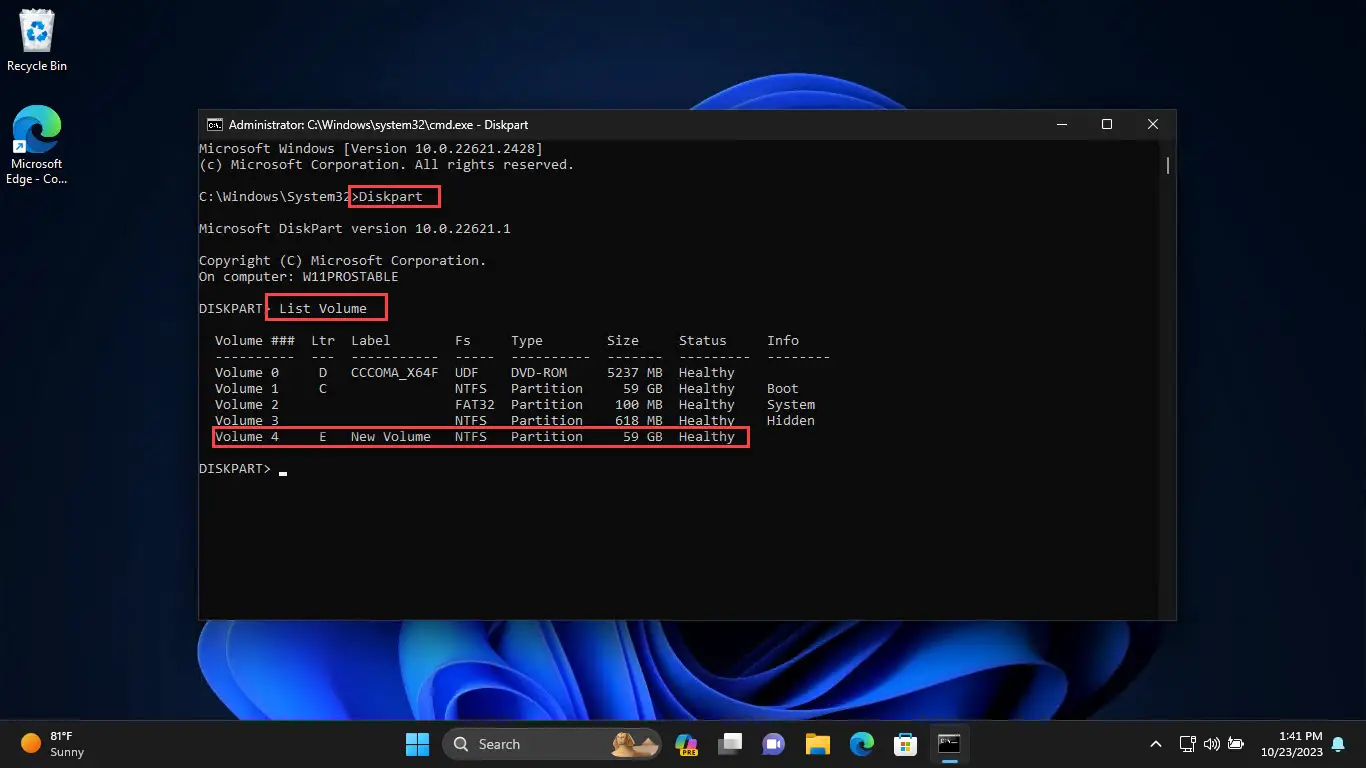
Task: Open notifications bell icon
Action: pos(1338,744)
